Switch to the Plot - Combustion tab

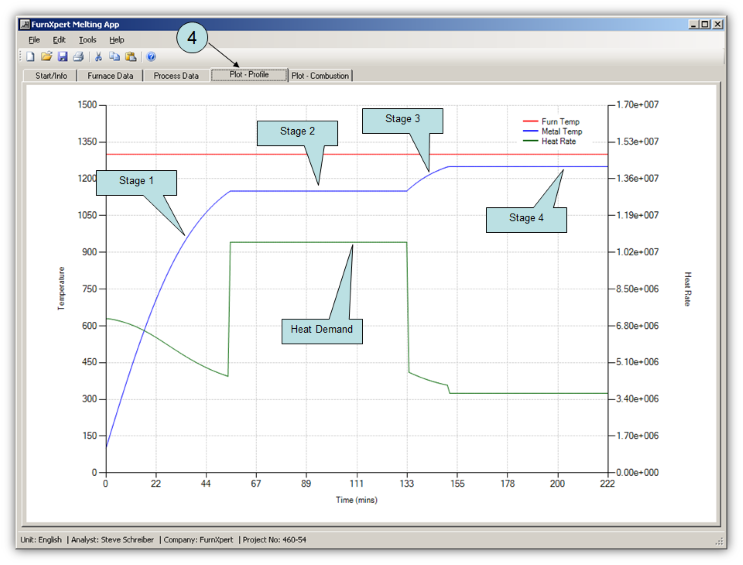click(320, 76)
